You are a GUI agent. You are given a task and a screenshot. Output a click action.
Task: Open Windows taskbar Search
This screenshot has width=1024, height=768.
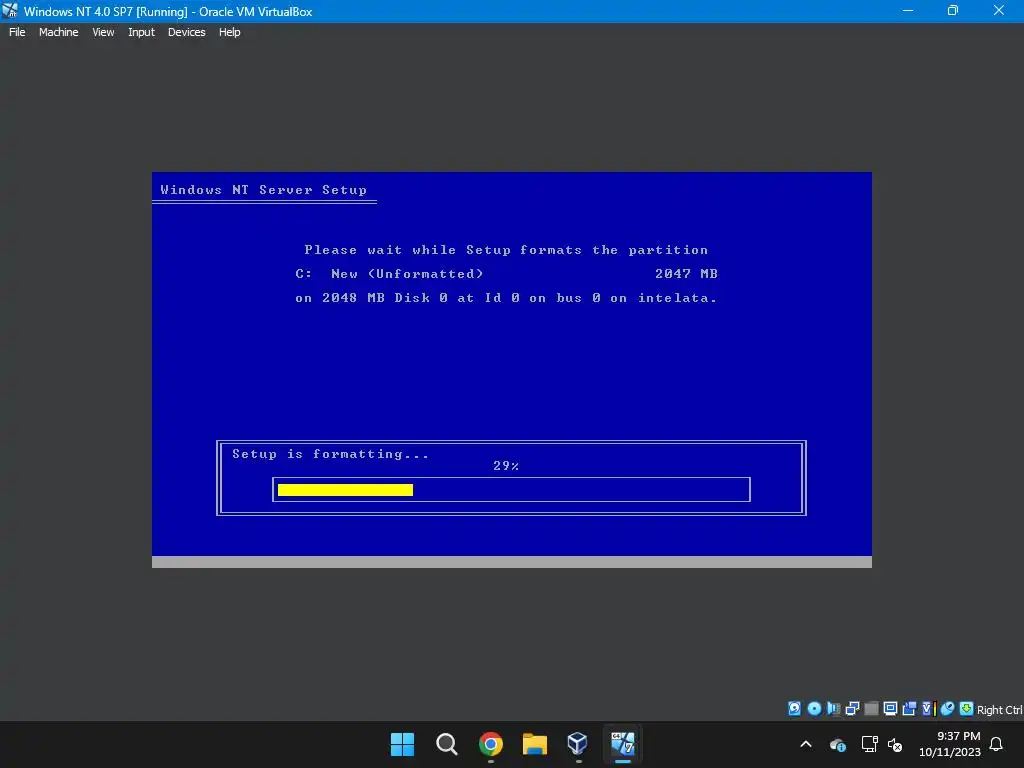(x=447, y=744)
